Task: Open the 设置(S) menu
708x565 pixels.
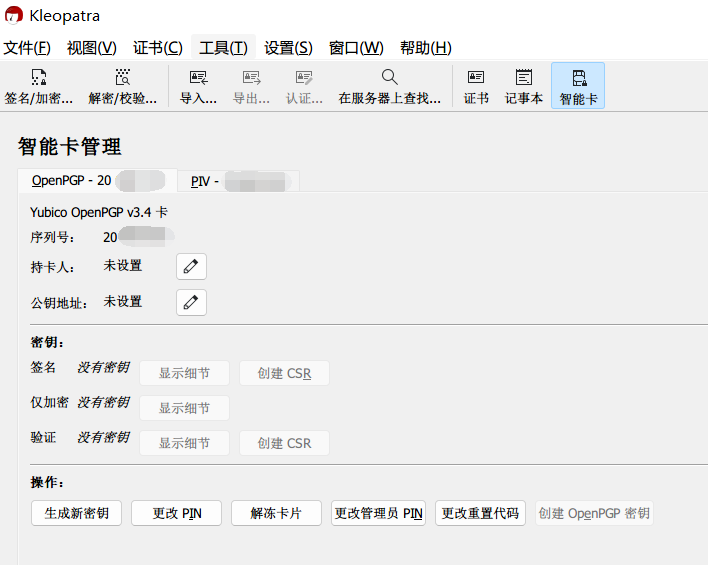Action: [x=289, y=47]
